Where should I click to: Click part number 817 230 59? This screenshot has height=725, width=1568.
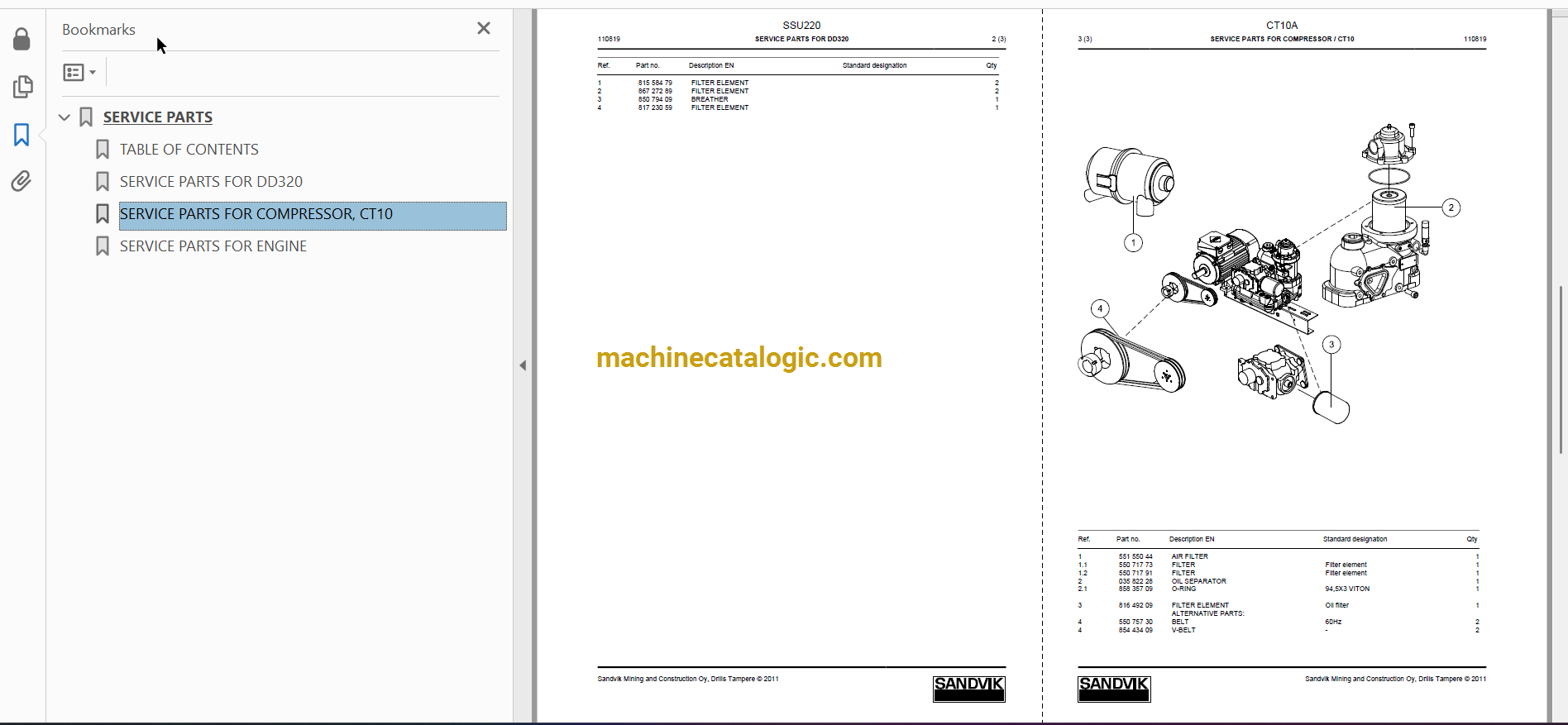tap(655, 107)
